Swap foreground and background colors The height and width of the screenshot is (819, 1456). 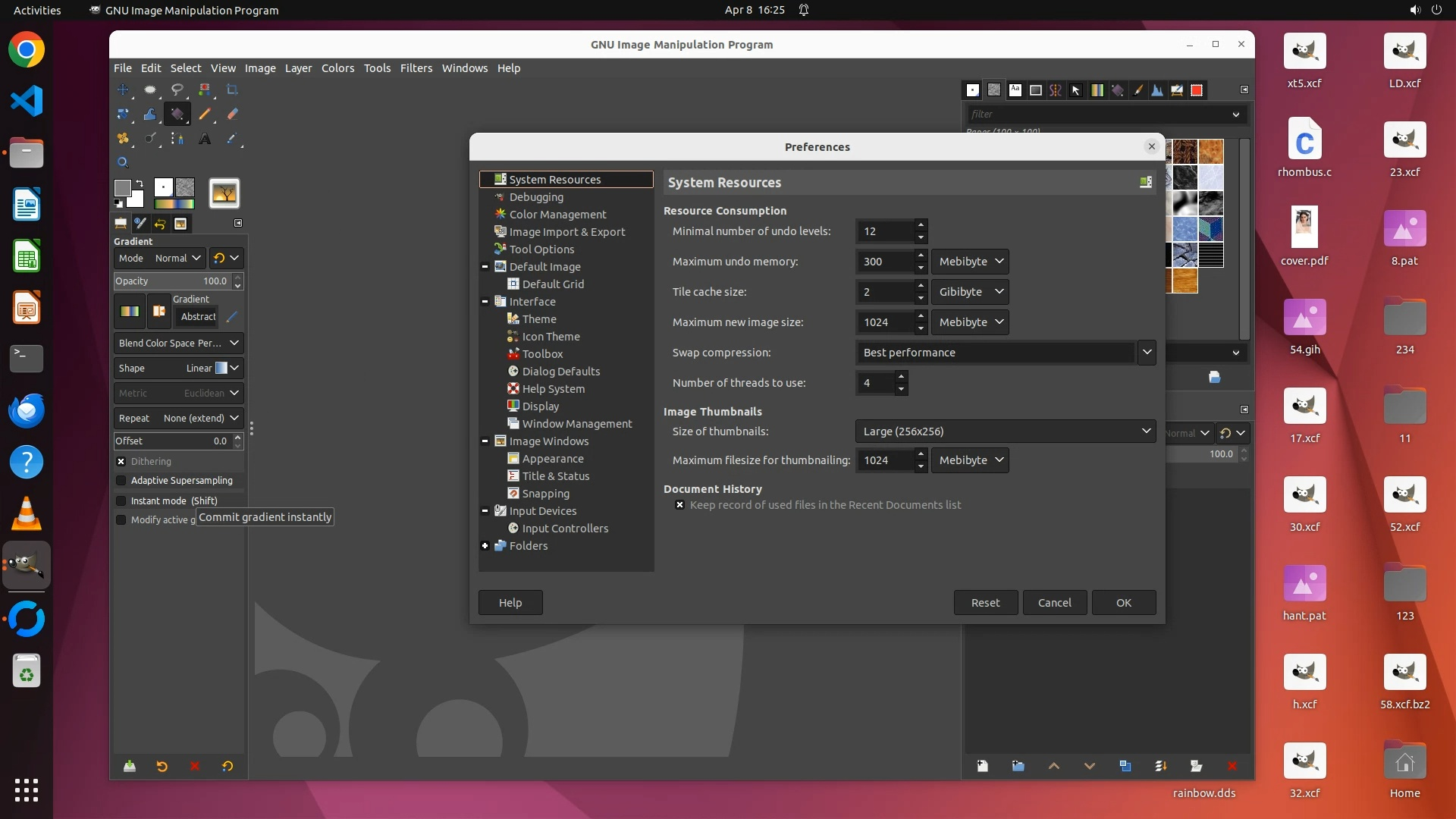tap(140, 183)
